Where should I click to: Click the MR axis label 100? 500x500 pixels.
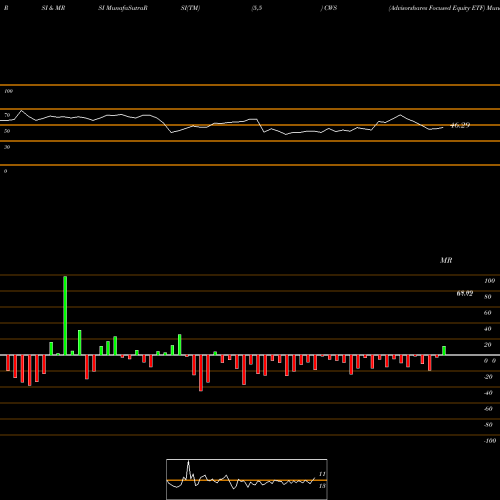(x=490, y=281)
